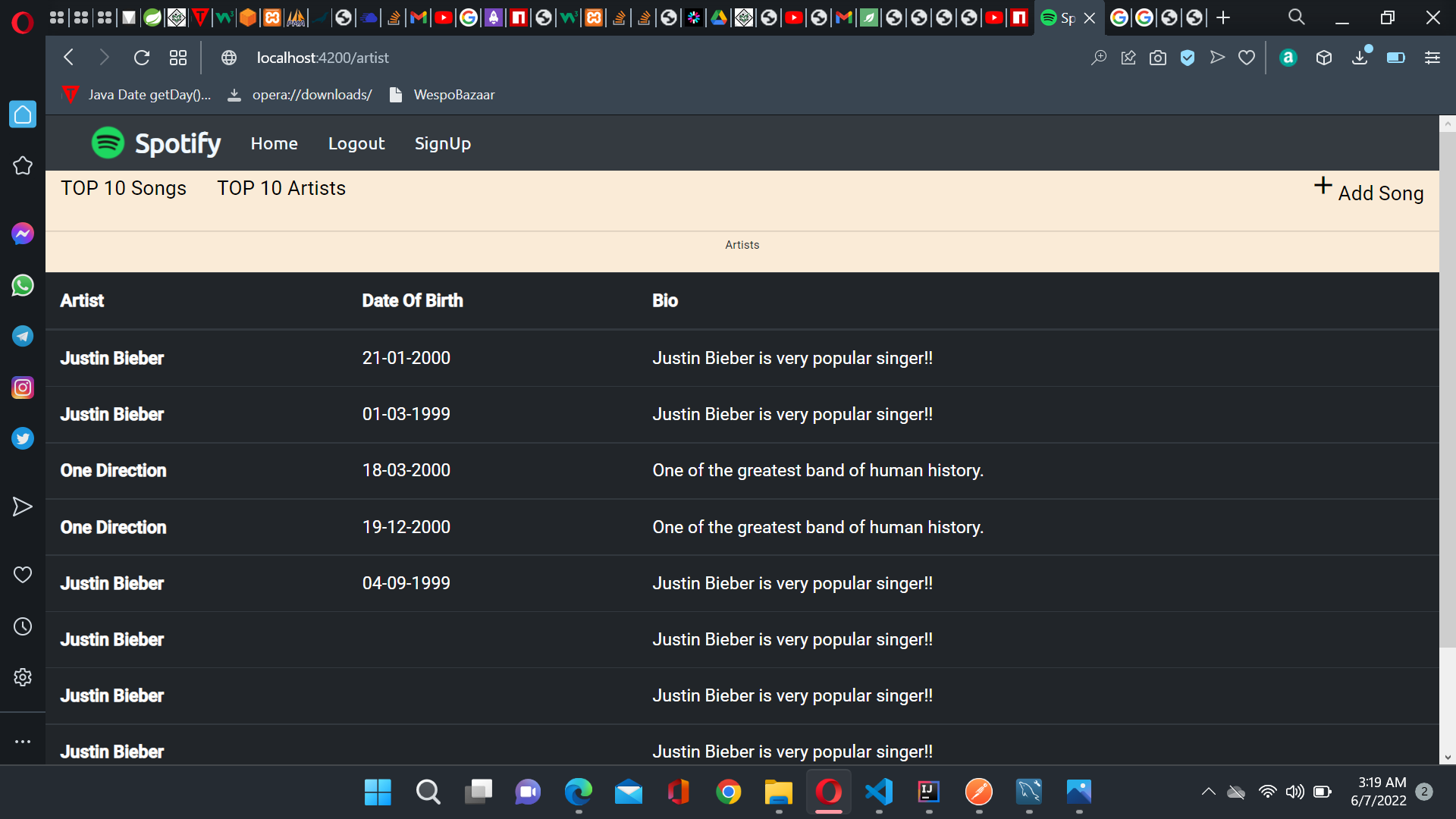Click the localhost:4200/artist address bar

pyautogui.click(x=322, y=58)
